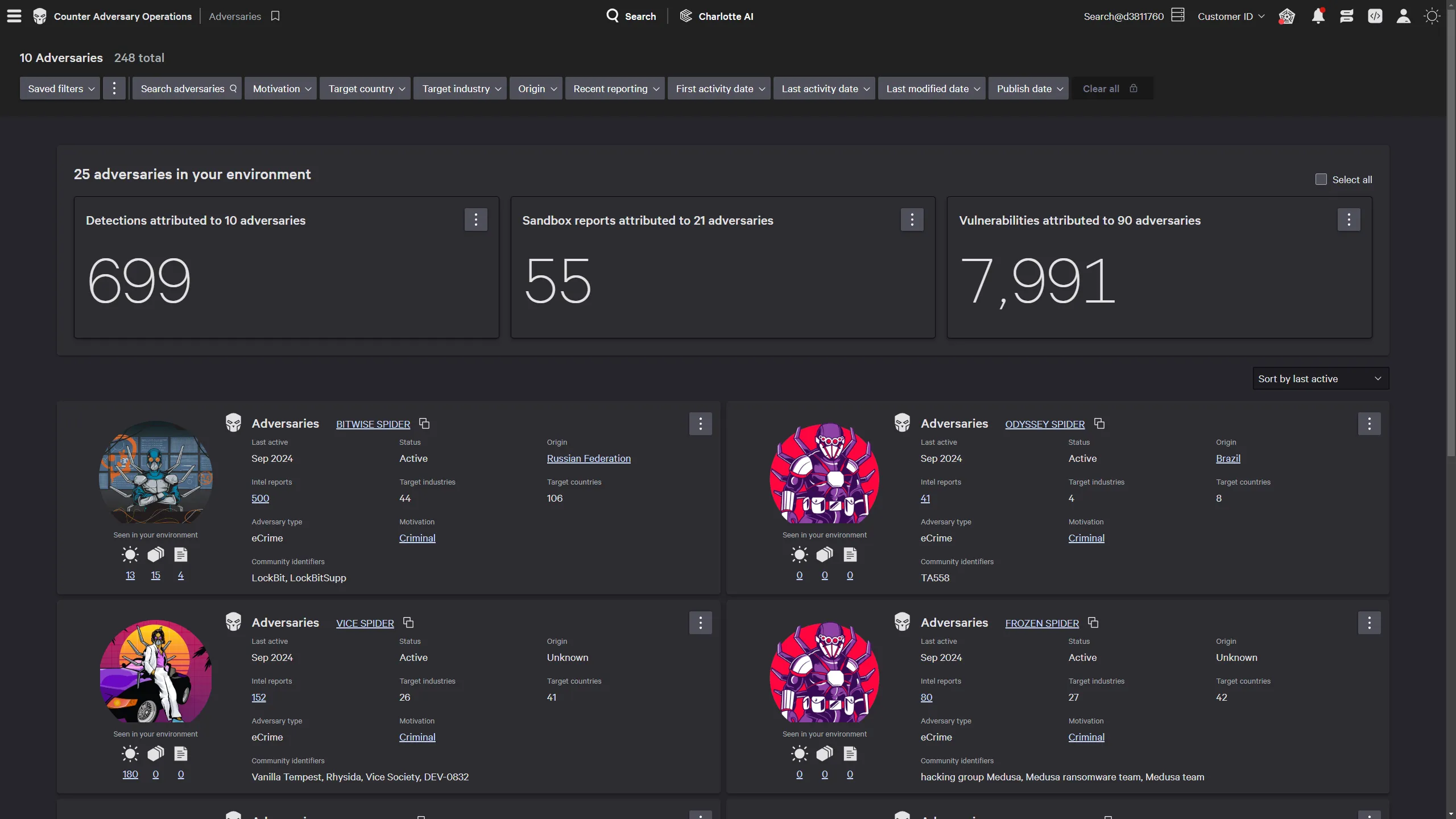Open the ODYSSEY SPIDER adversary link

[x=1045, y=424]
